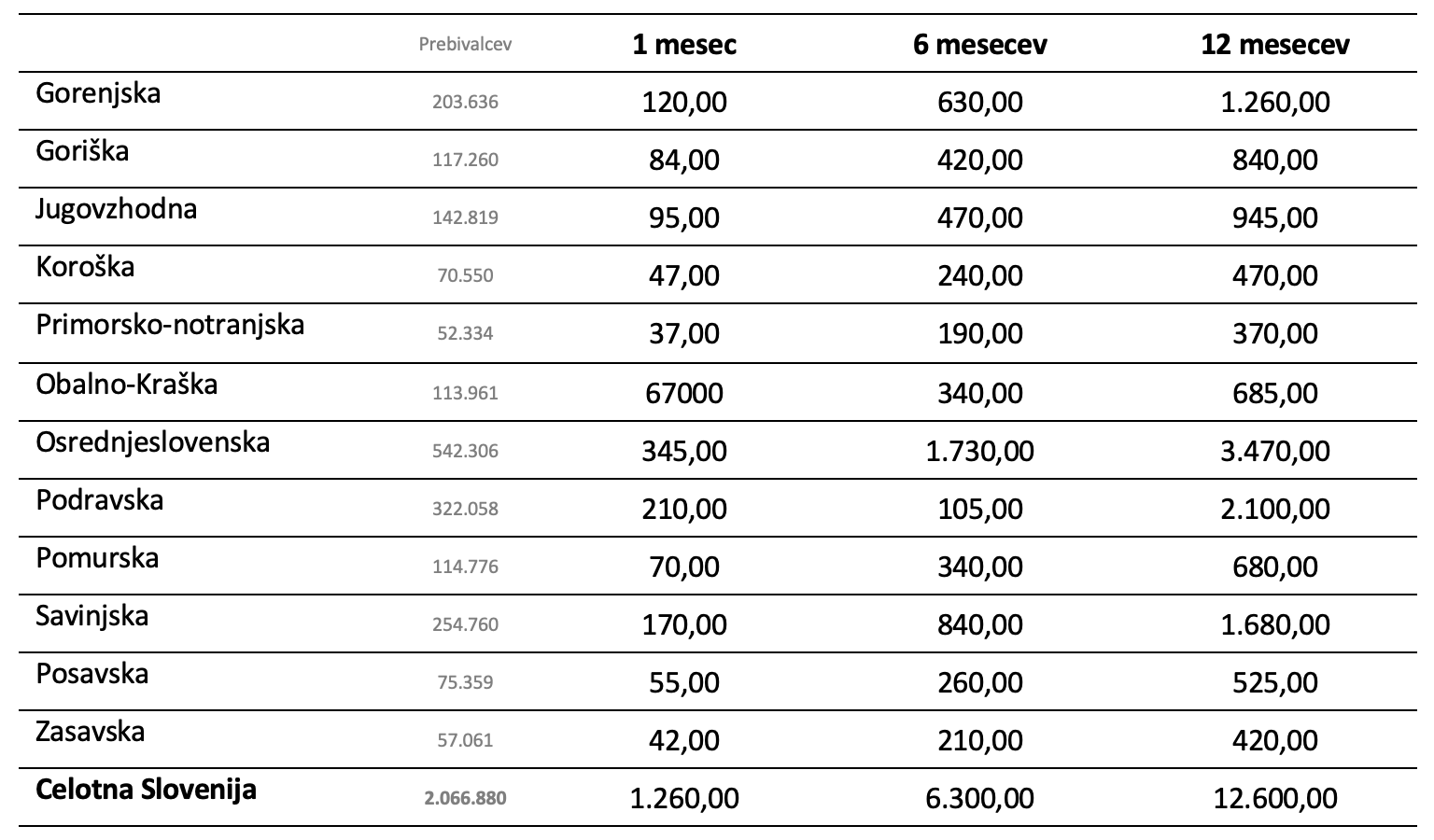The height and width of the screenshot is (840, 1434).
Task: Select the "1 mesec" column header
Action: pyautogui.click(x=684, y=44)
